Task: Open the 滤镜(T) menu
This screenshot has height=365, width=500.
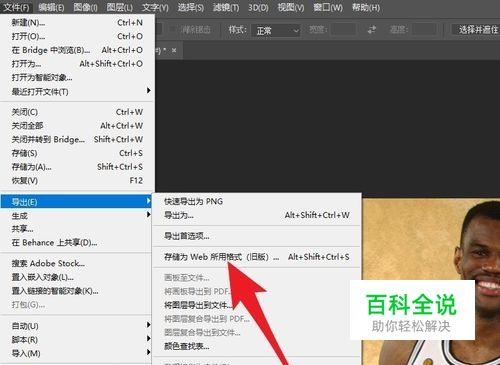Action: point(226,7)
